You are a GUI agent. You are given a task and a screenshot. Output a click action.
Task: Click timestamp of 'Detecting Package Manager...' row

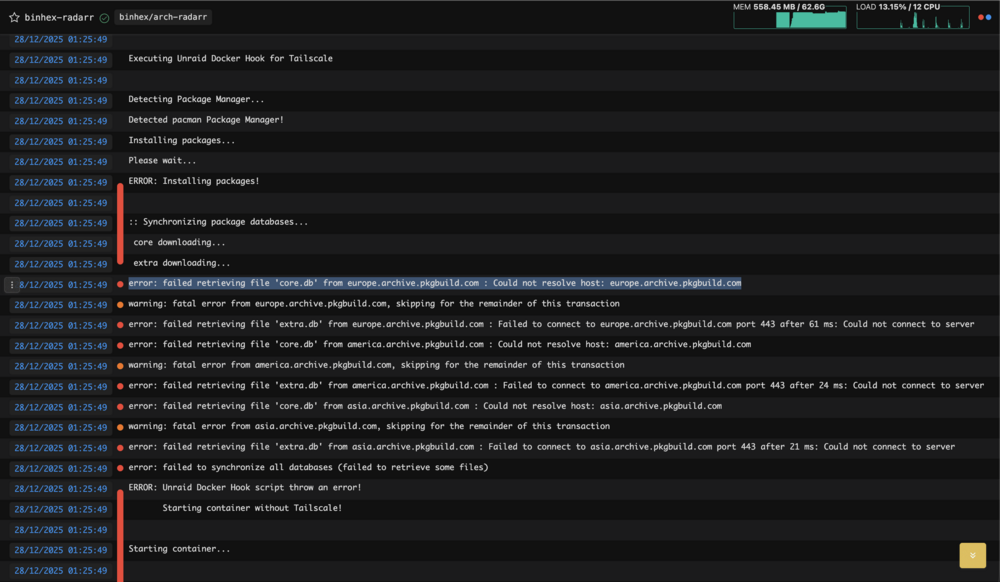click(x=61, y=101)
